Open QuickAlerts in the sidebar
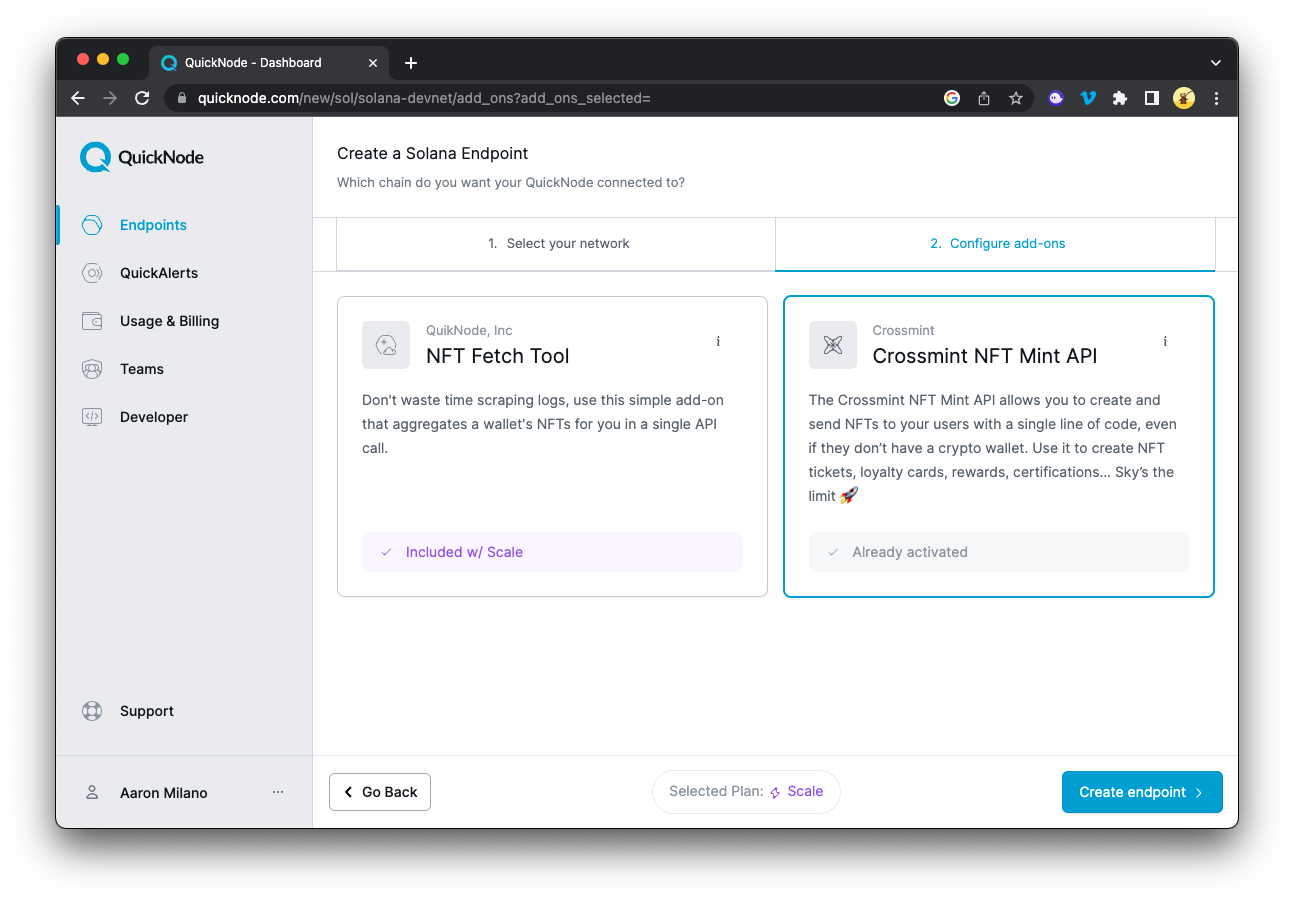This screenshot has height=902, width=1294. click(x=159, y=273)
